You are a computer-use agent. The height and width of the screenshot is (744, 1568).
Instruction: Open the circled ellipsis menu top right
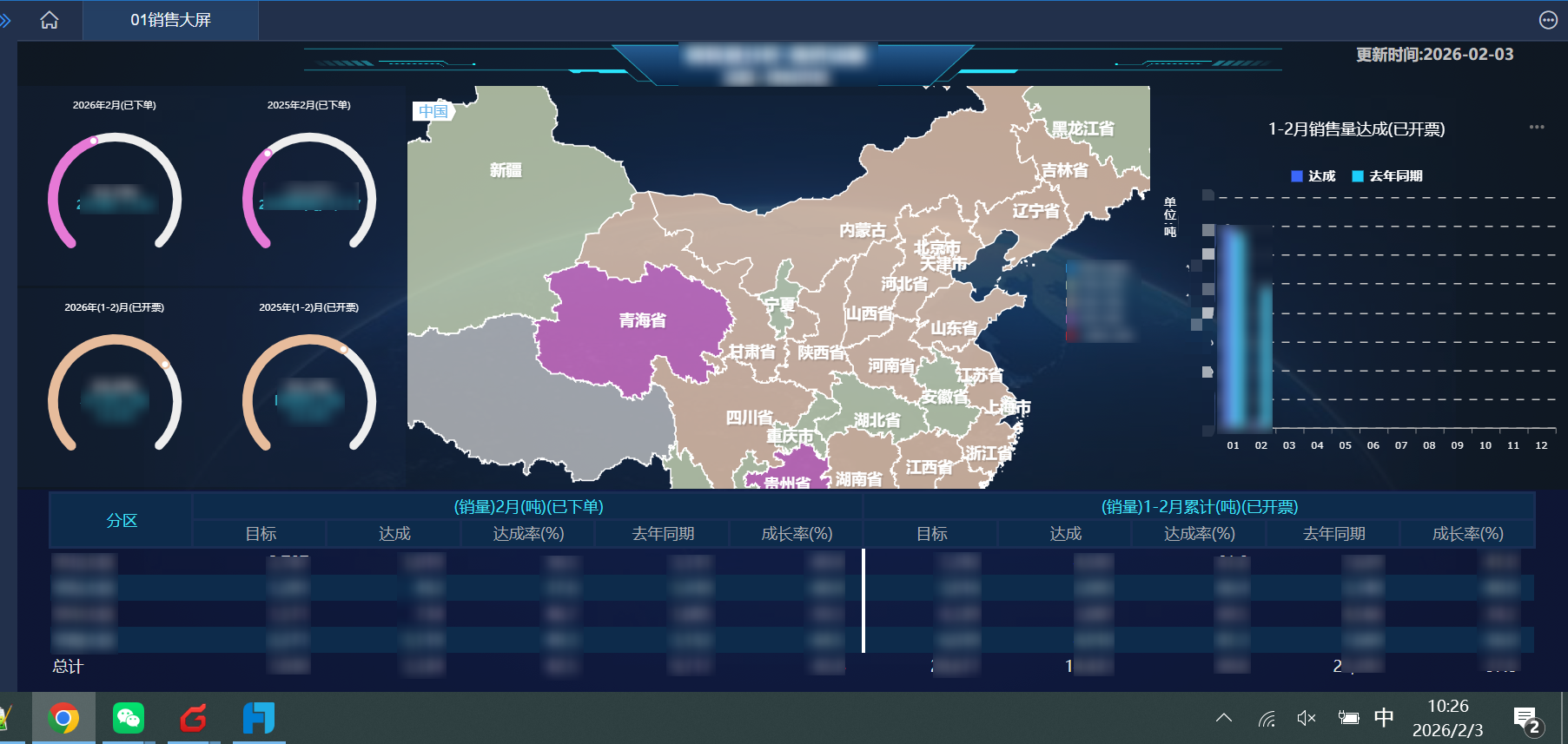pos(1548,20)
